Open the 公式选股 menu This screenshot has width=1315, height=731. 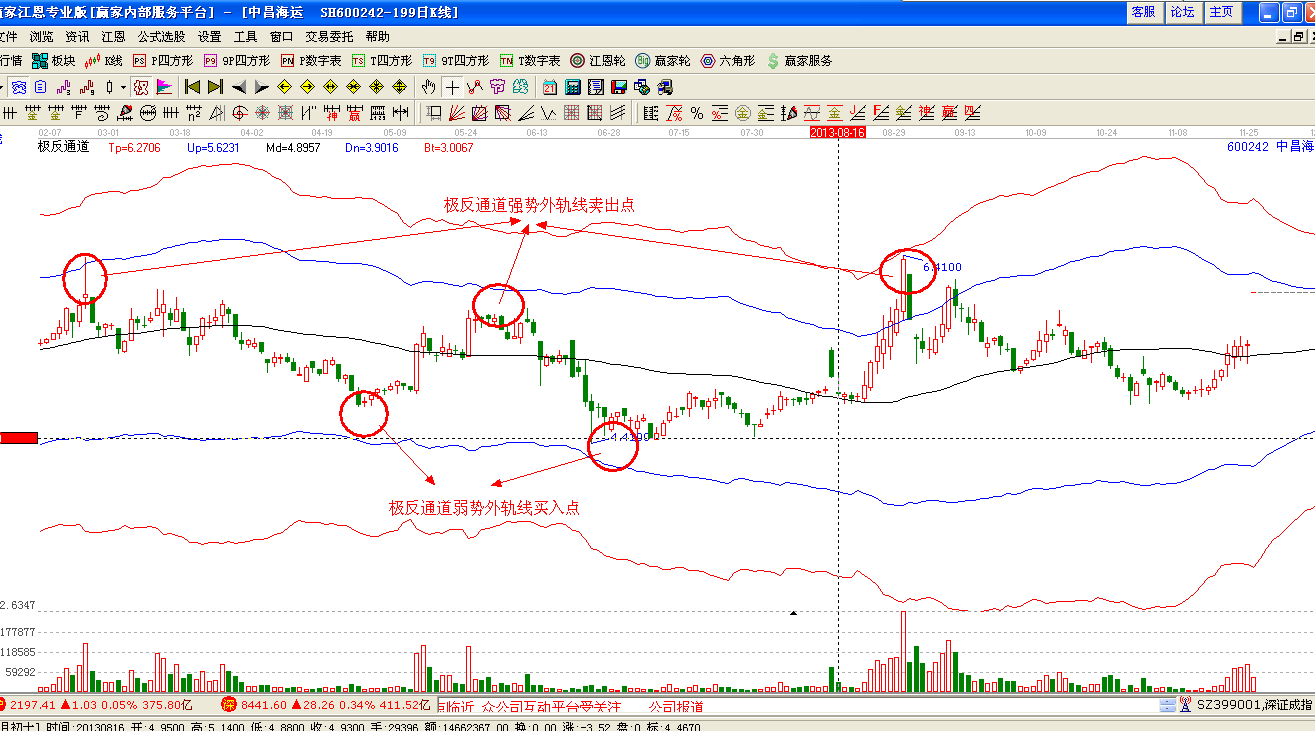coord(162,36)
